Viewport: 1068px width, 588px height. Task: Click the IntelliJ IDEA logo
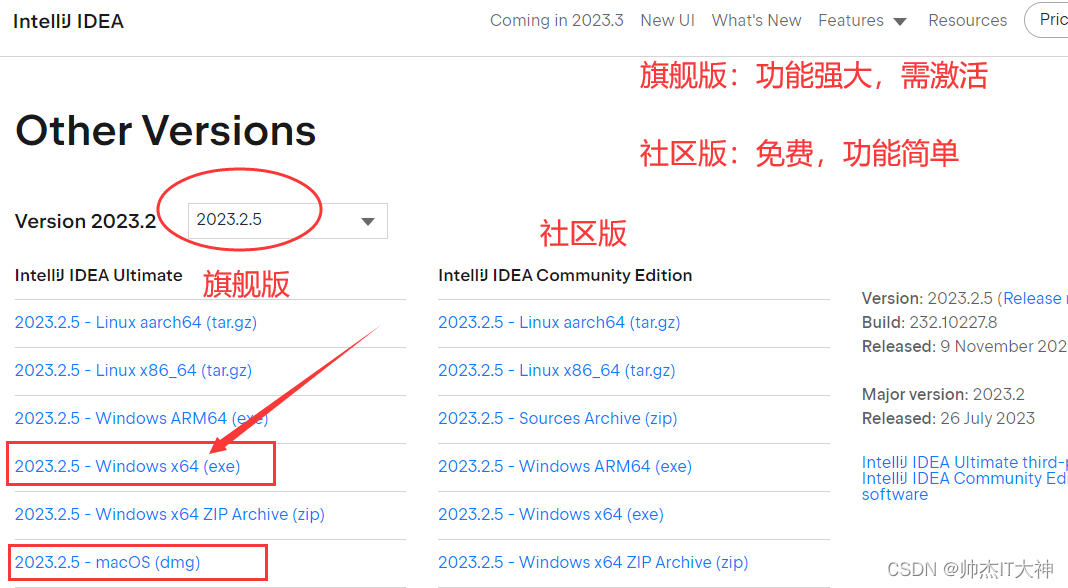click(68, 21)
